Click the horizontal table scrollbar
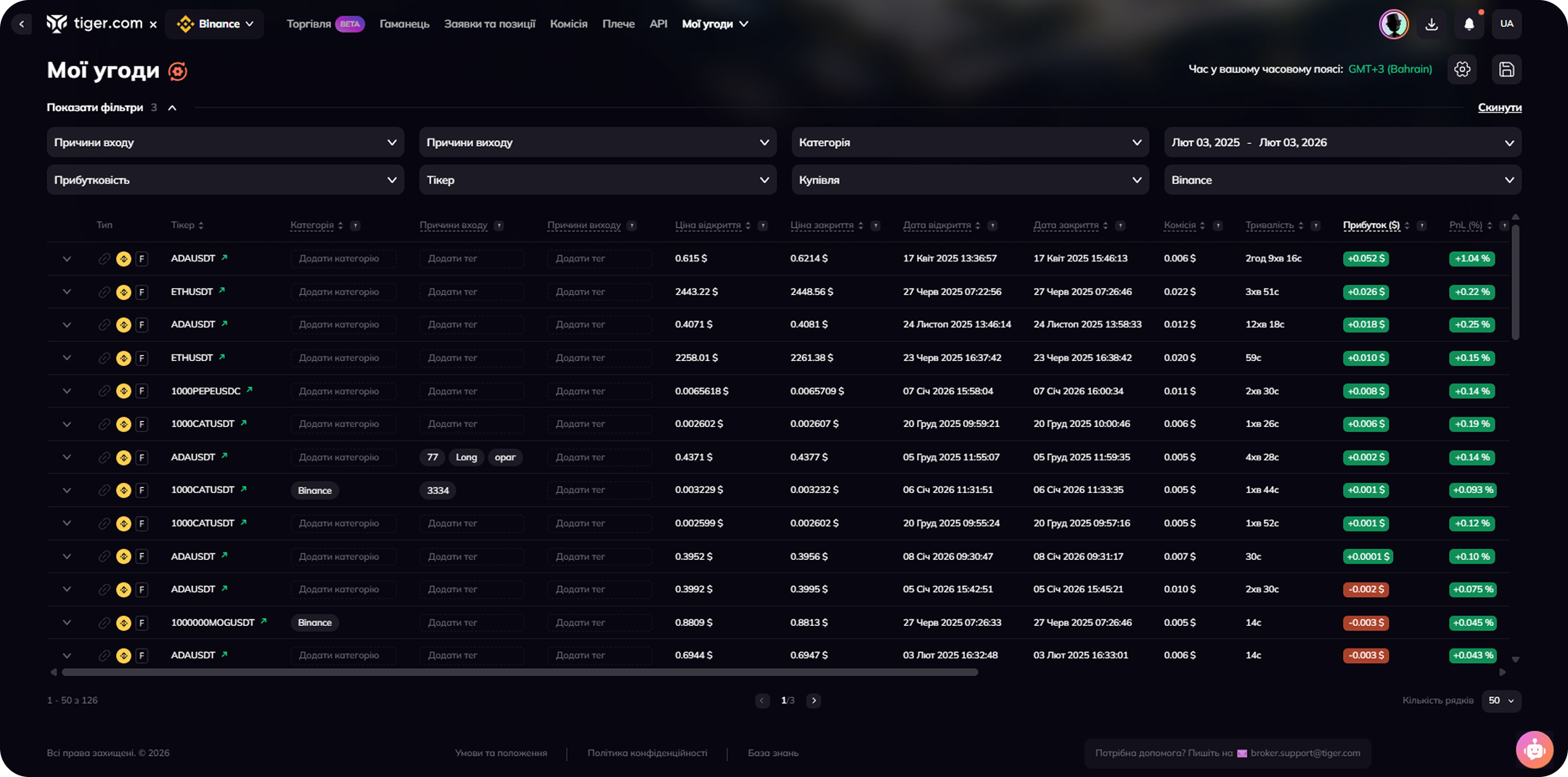This screenshot has height=777, width=1568. [x=519, y=672]
